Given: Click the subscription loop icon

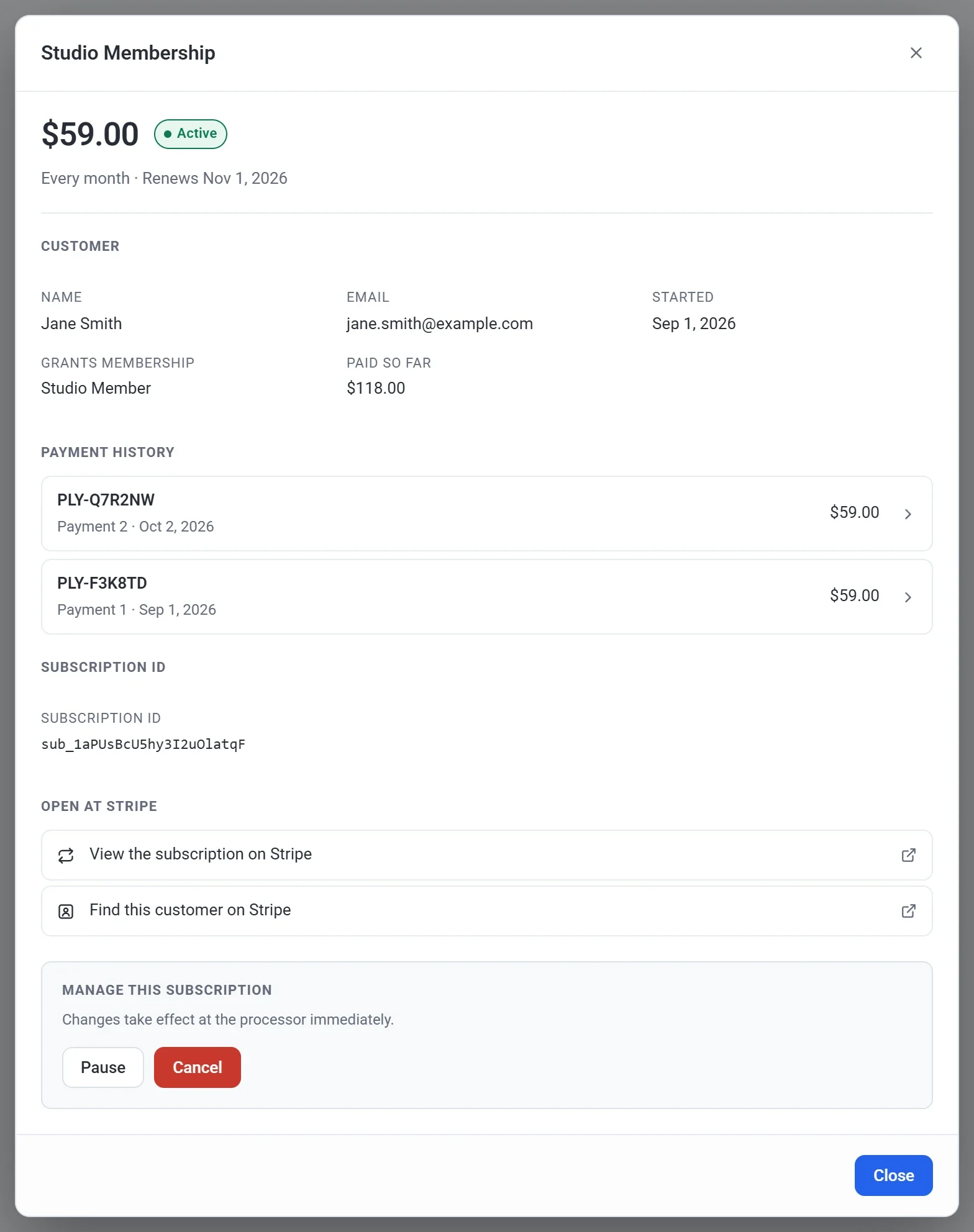Looking at the screenshot, I should 66,855.
